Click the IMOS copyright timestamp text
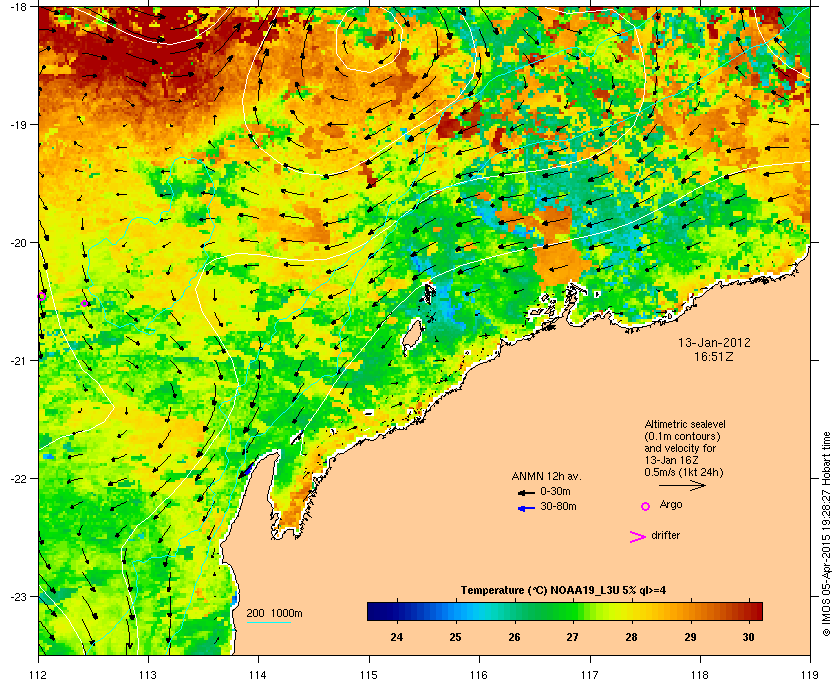Image resolution: width=840 pixels, height=680 pixels. (x=826, y=536)
